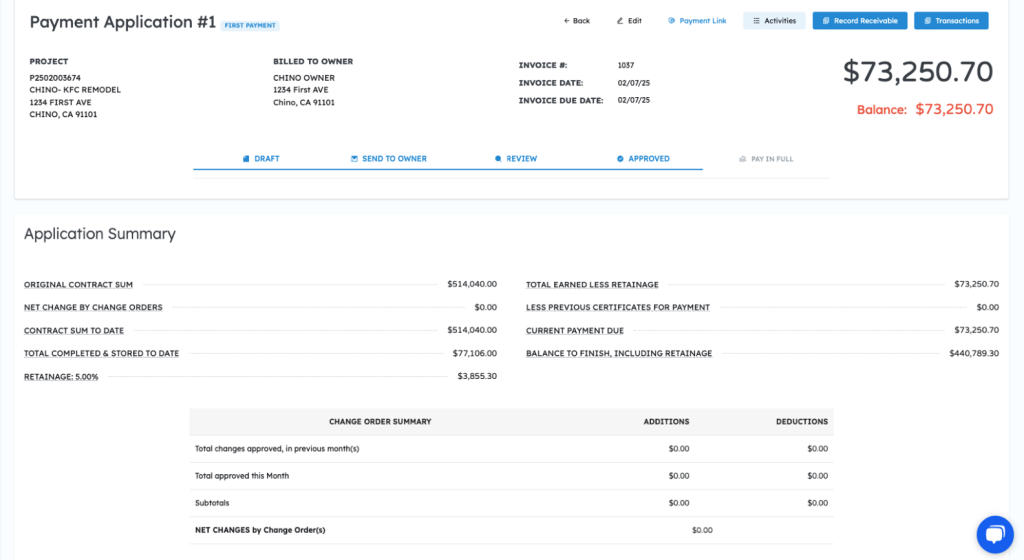Click Balance to Finish, Including Retainage label
1024x560 pixels.
click(x=619, y=353)
